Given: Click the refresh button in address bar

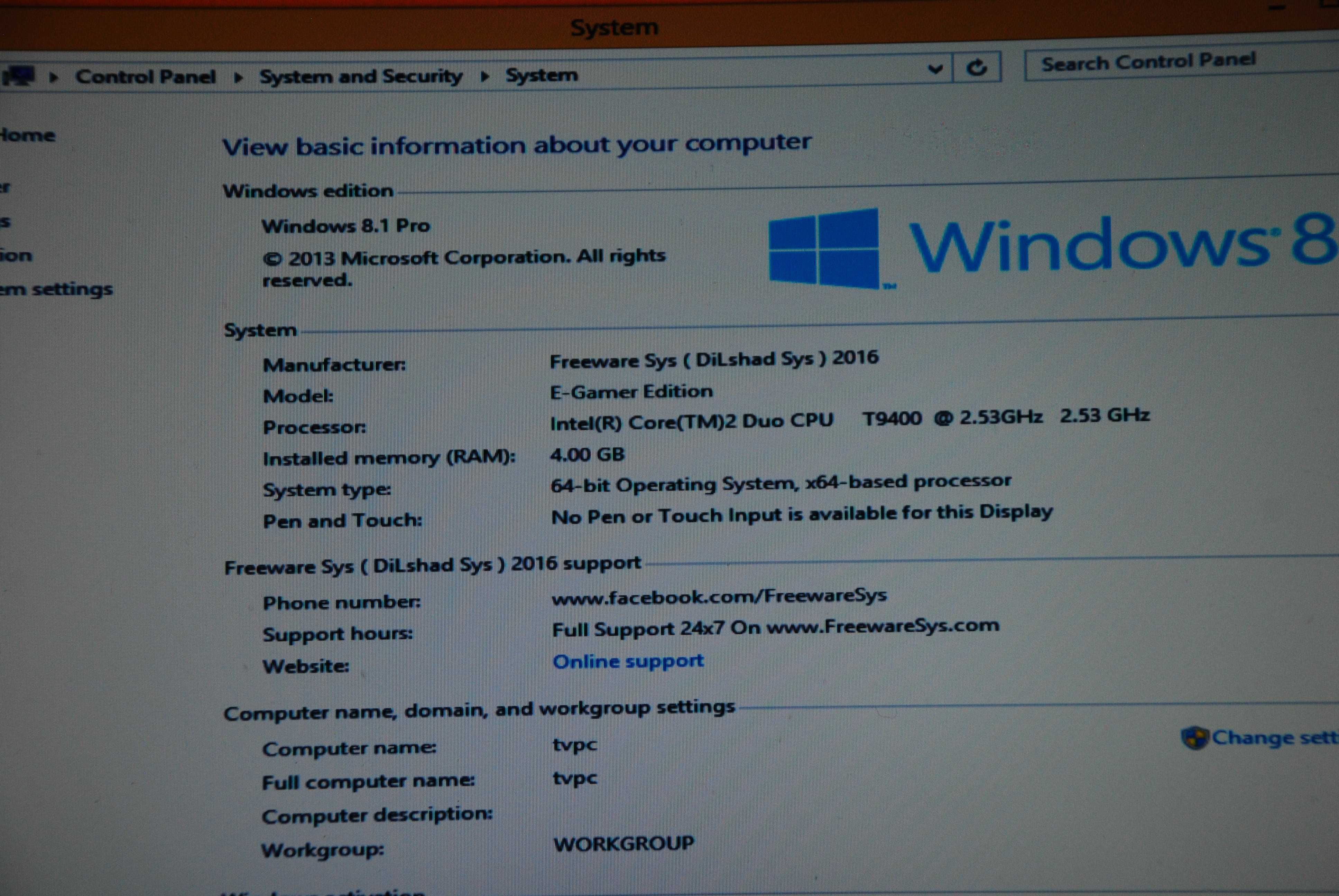Looking at the screenshot, I should click(977, 68).
